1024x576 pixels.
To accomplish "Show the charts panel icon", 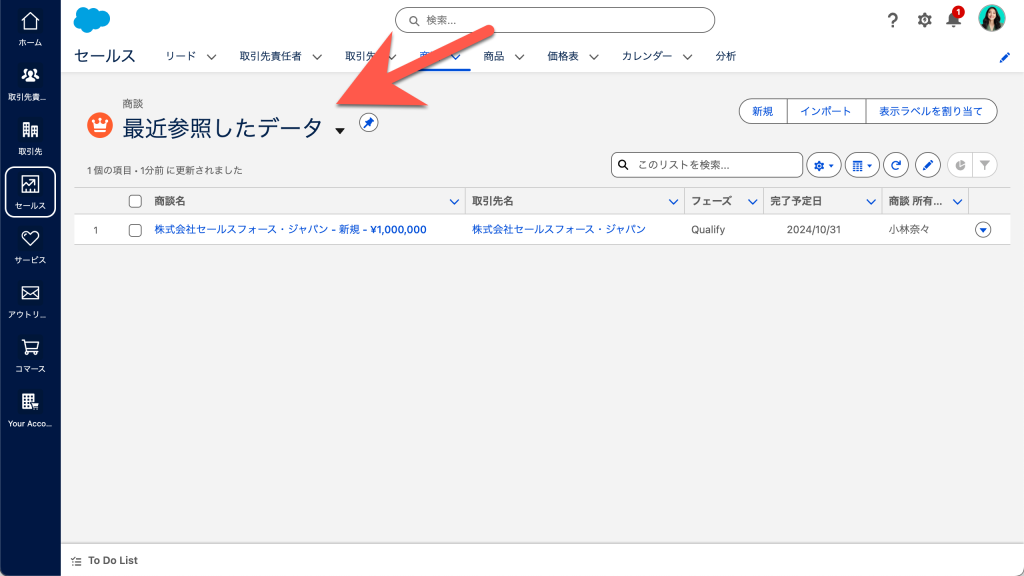I will (x=960, y=165).
